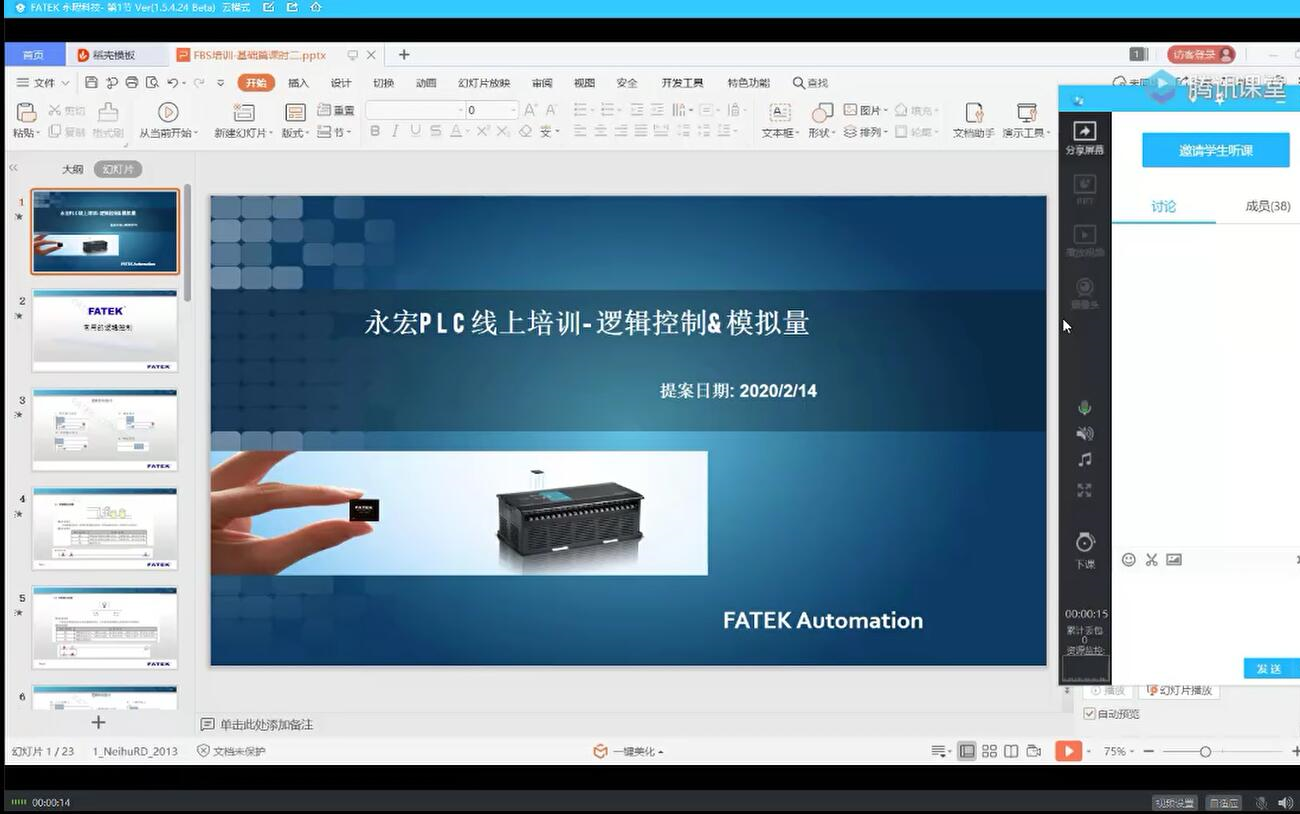
Task: Click the music note icon in classroom sidebar
Action: tap(1085, 460)
